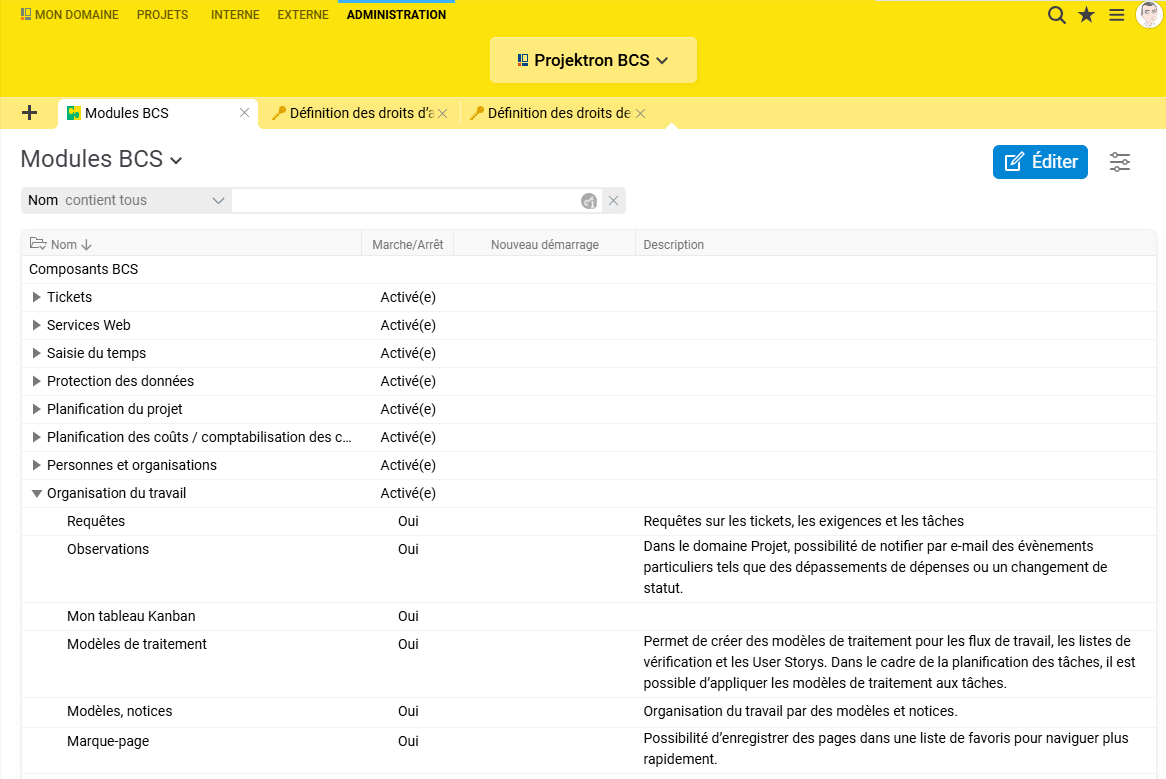Open the hamburger menu icon
Image resolution: width=1166 pixels, height=779 pixels.
(1117, 15)
